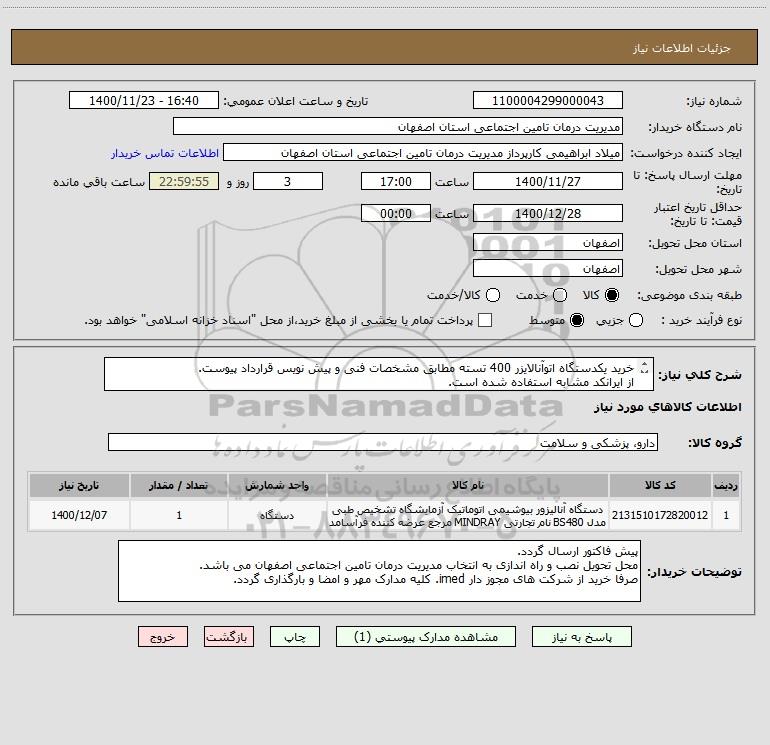The height and width of the screenshot is (745, 770).
Task: Select the کالا/خدمت radio option
Action: [493, 295]
